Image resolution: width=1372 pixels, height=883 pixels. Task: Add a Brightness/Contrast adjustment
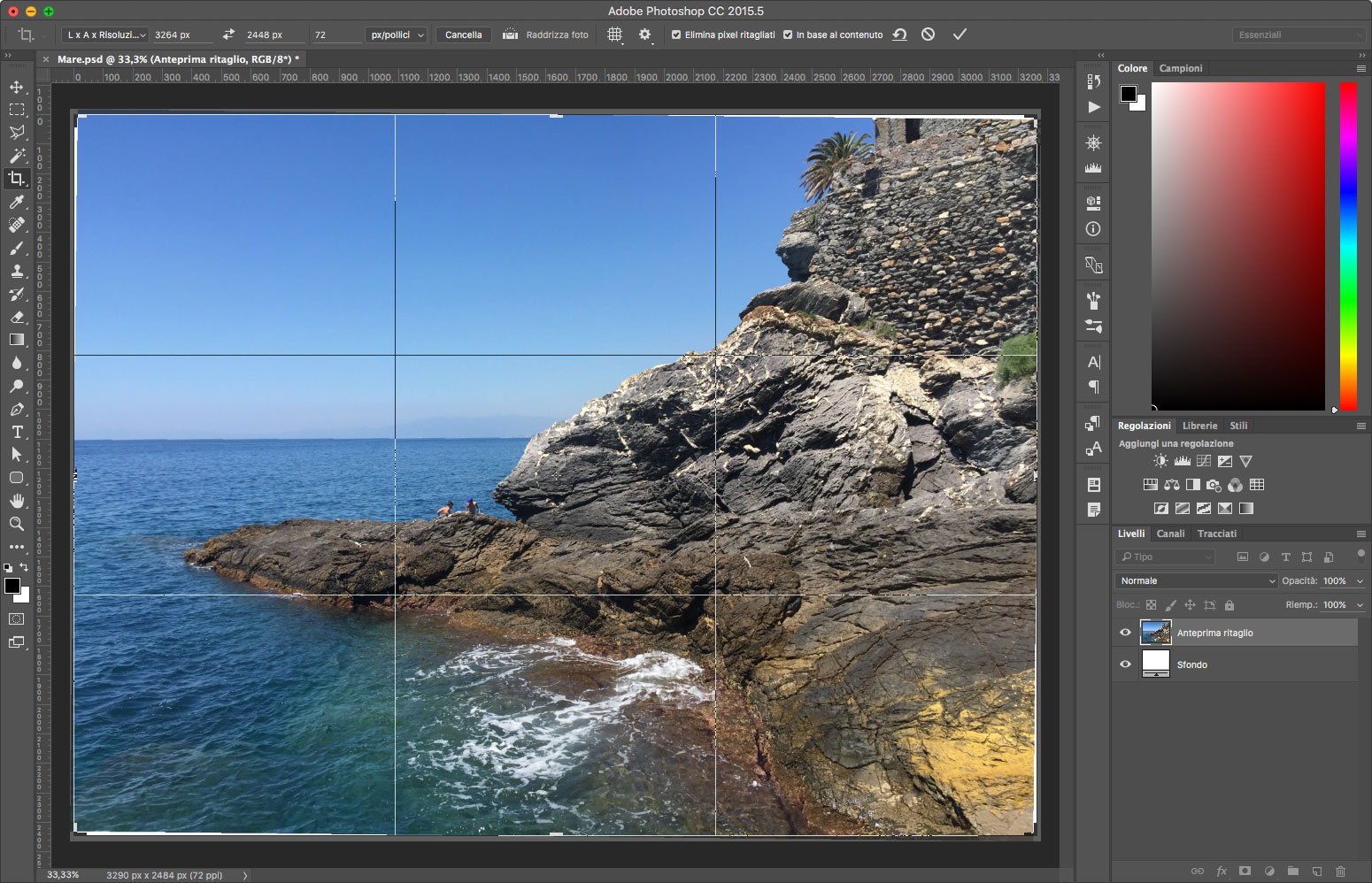(x=1160, y=461)
